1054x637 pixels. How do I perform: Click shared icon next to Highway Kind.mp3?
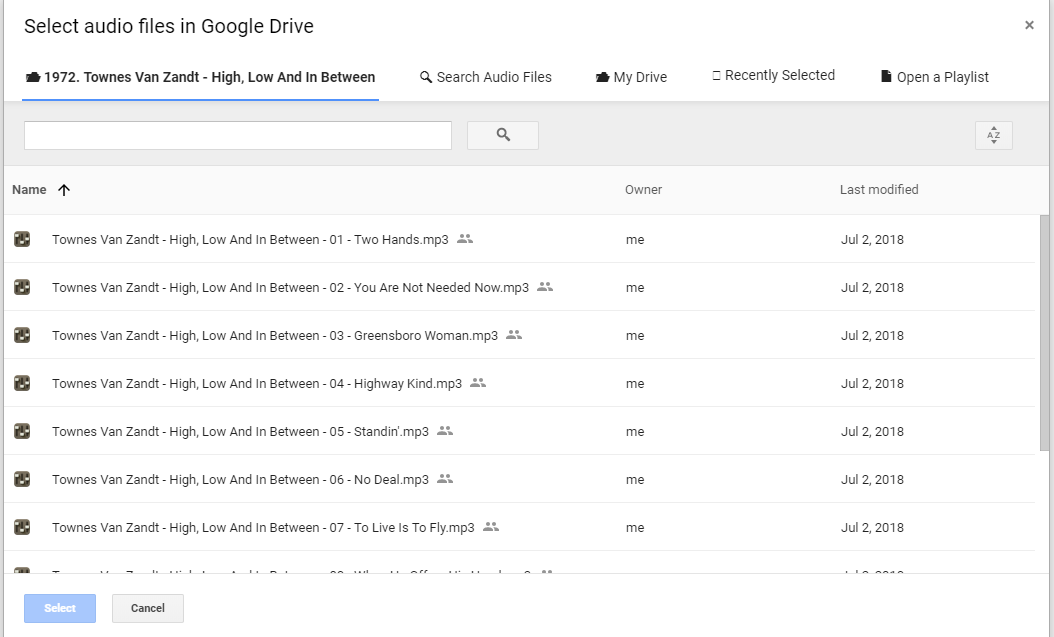tap(478, 382)
